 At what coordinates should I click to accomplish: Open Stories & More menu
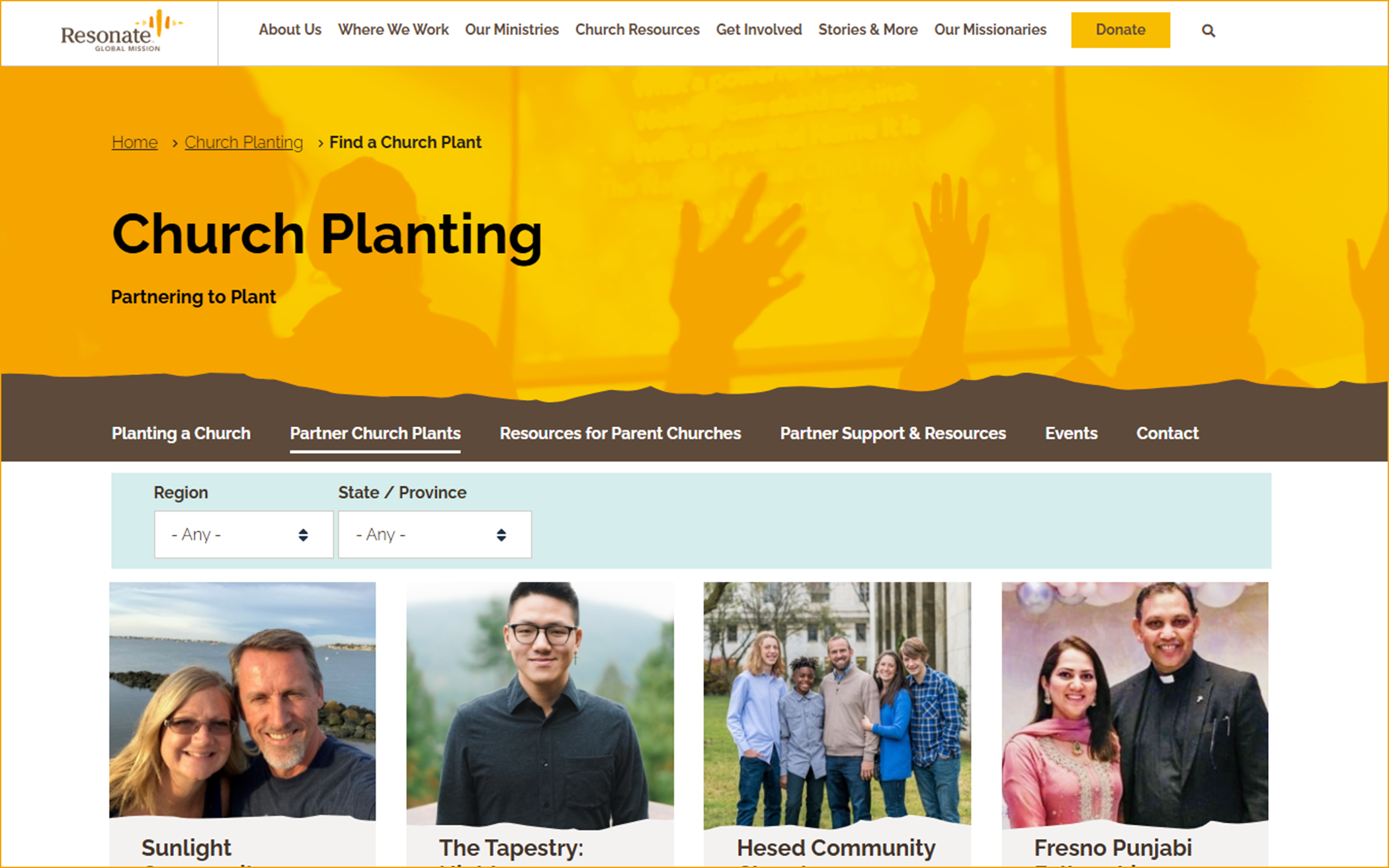point(868,30)
